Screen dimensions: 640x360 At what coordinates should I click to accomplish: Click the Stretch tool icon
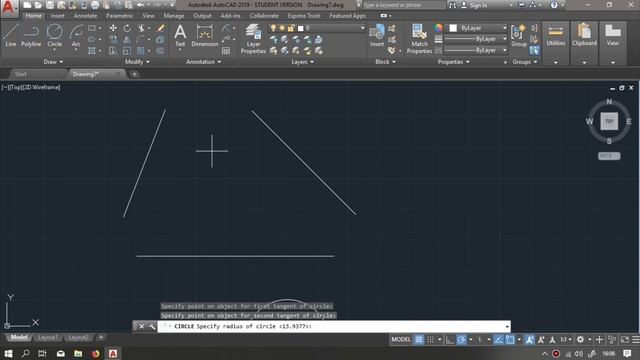113,51
